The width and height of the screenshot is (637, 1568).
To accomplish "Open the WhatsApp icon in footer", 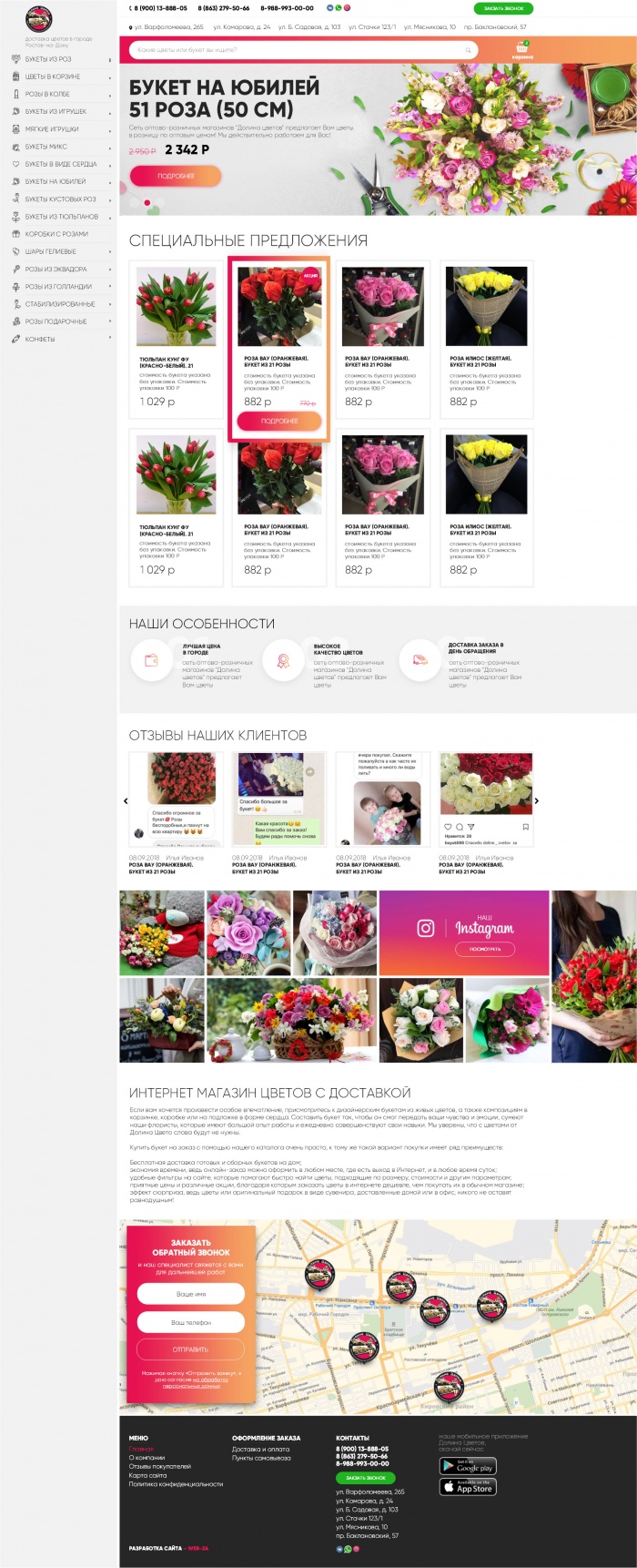I will pyautogui.click(x=348, y=1548).
